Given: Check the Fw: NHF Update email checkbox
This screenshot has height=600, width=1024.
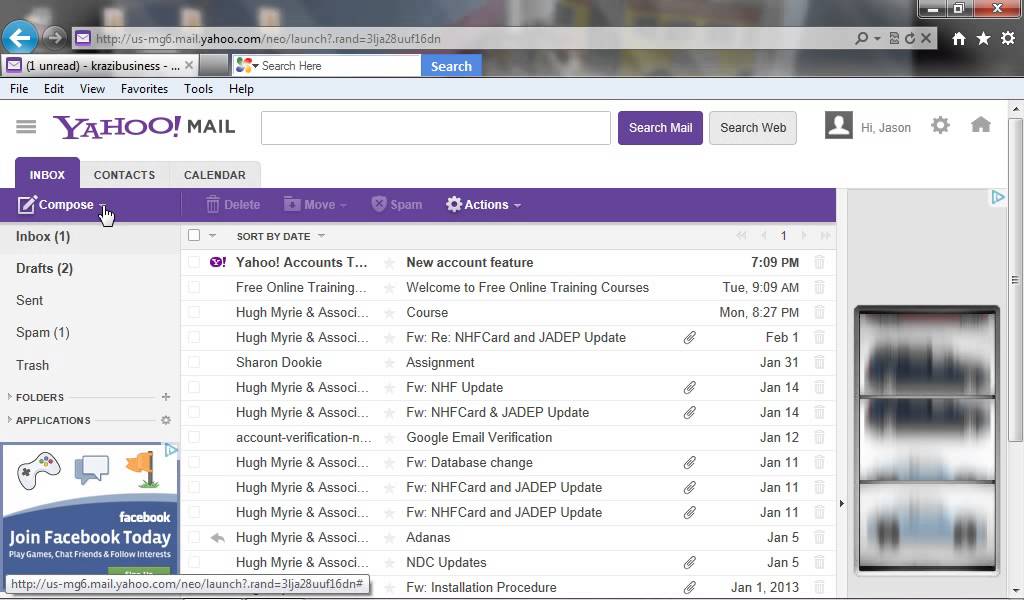Looking at the screenshot, I should pos(194,388).
